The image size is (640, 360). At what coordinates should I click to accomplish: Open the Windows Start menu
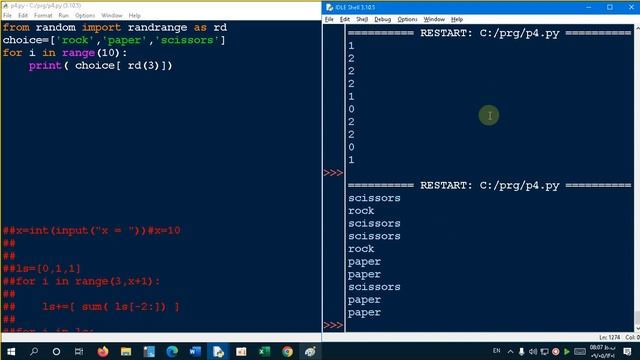[x=11, y=351]
